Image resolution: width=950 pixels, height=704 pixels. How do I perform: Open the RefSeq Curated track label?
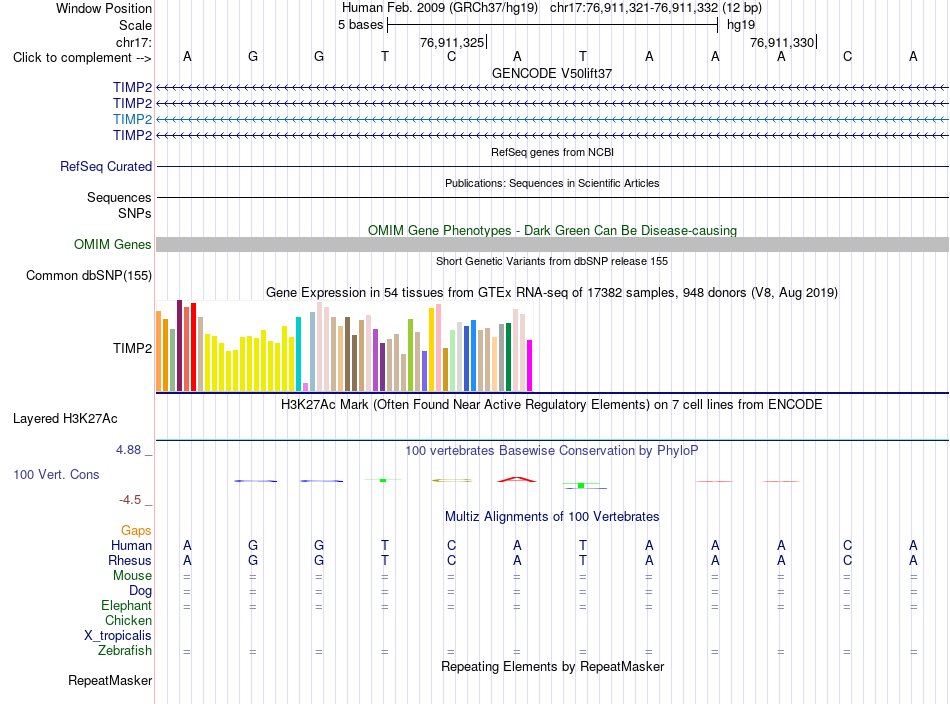click(106, 166)
